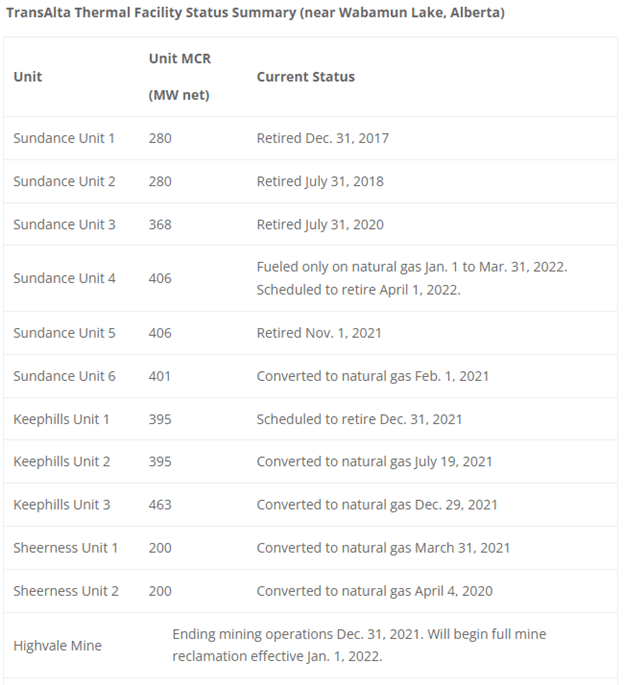Select Retired Dec. 31, 2017 status text

(x=322, y=138)
